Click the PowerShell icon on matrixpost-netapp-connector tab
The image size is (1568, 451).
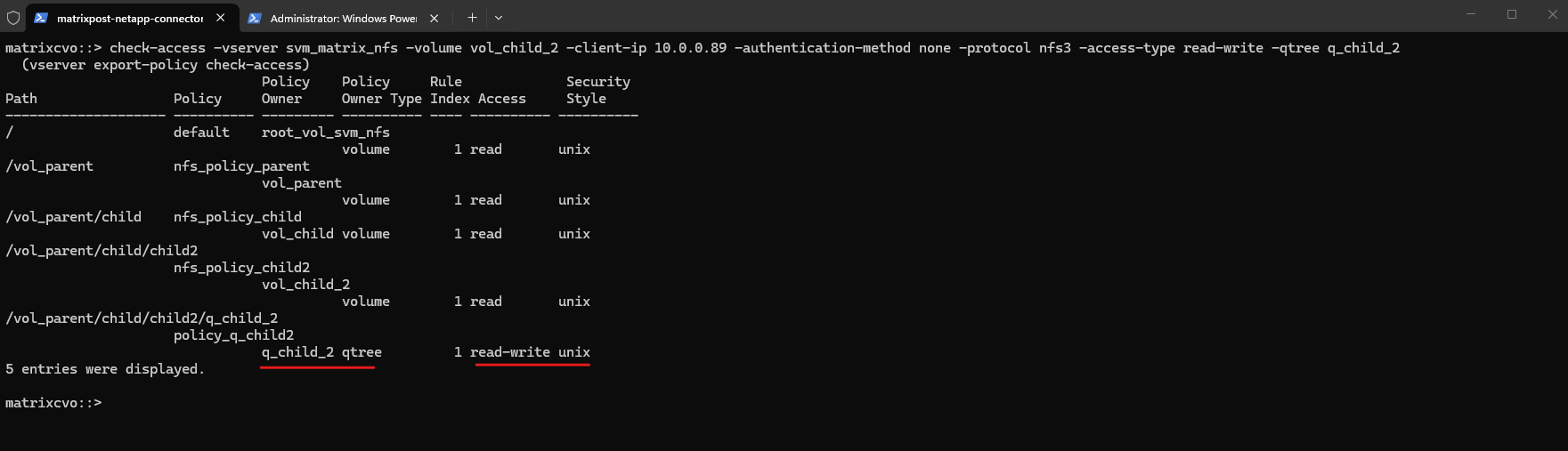pos(41,18)
